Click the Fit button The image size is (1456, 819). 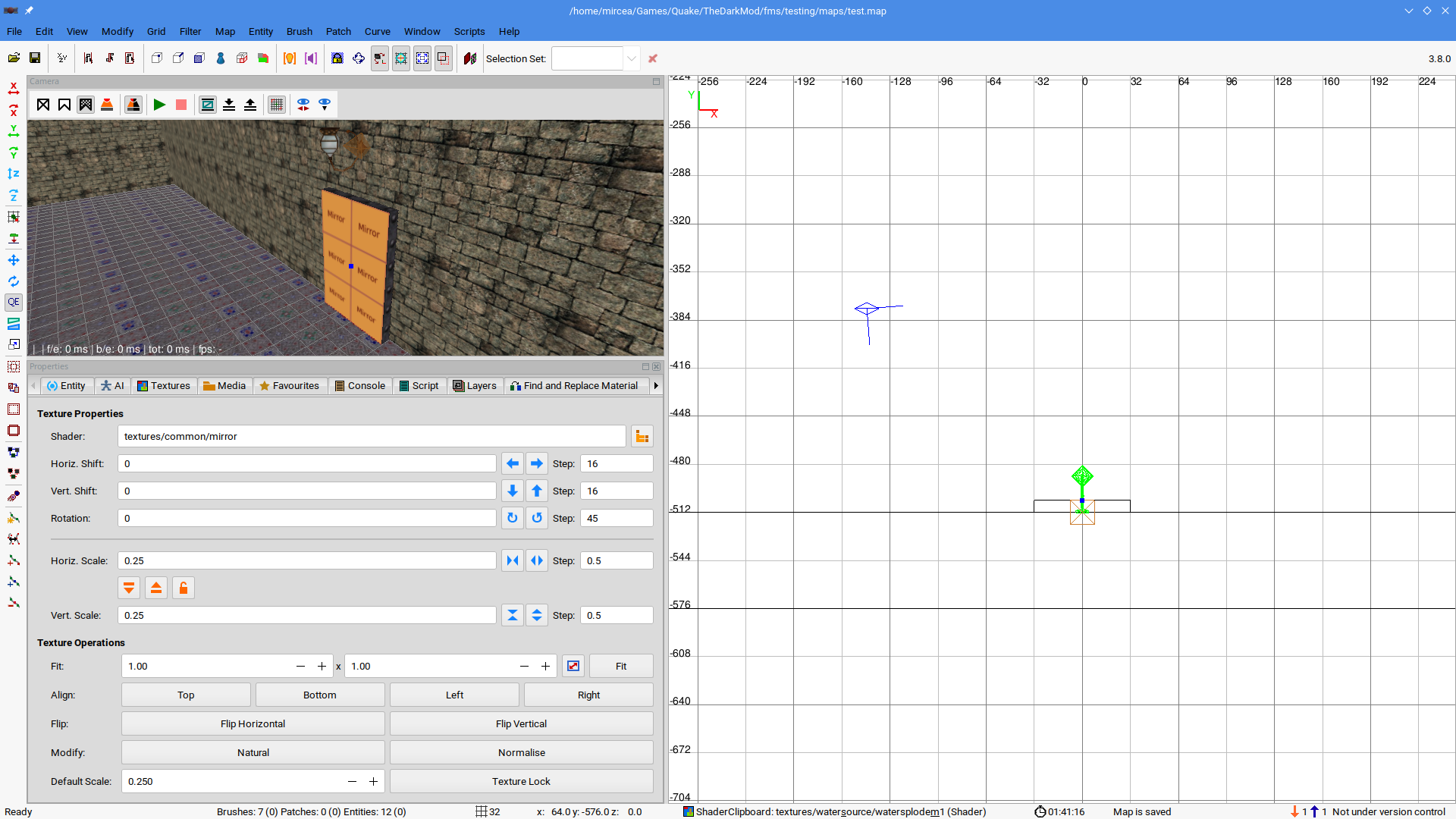coord(620,666)
